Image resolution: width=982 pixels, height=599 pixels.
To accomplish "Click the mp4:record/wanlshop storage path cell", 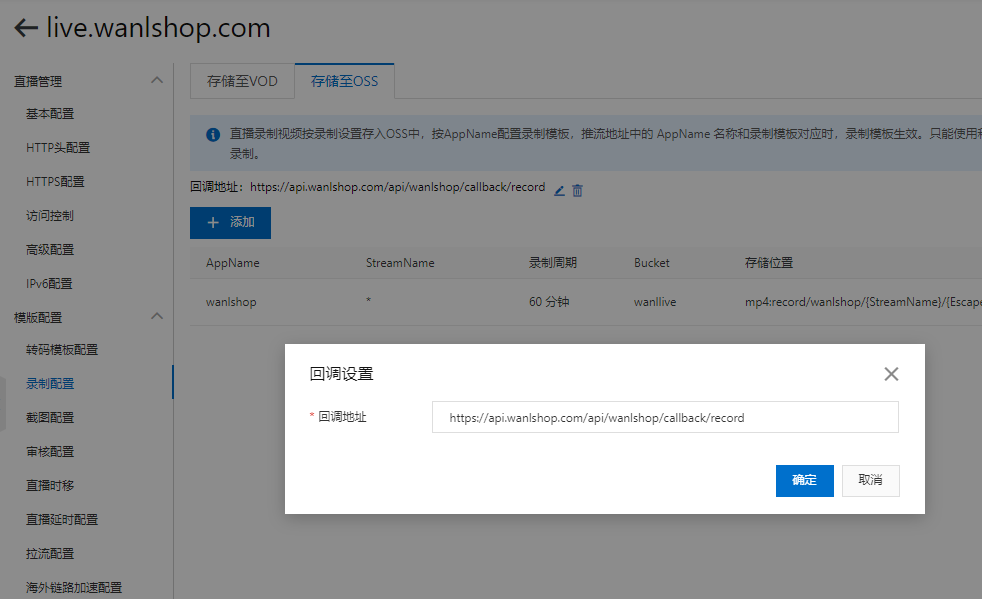I will [x=863, y=302].
